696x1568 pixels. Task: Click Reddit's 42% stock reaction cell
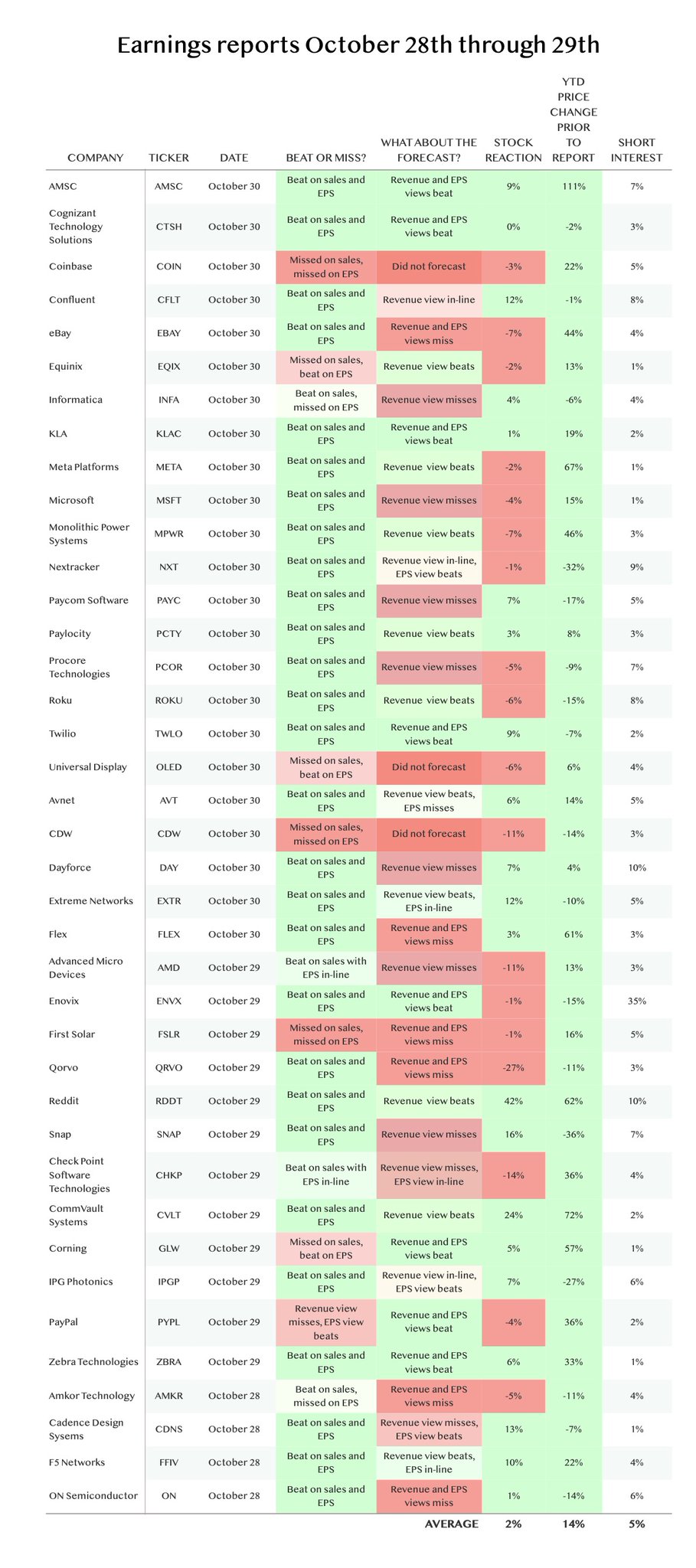coord(513,1101)
